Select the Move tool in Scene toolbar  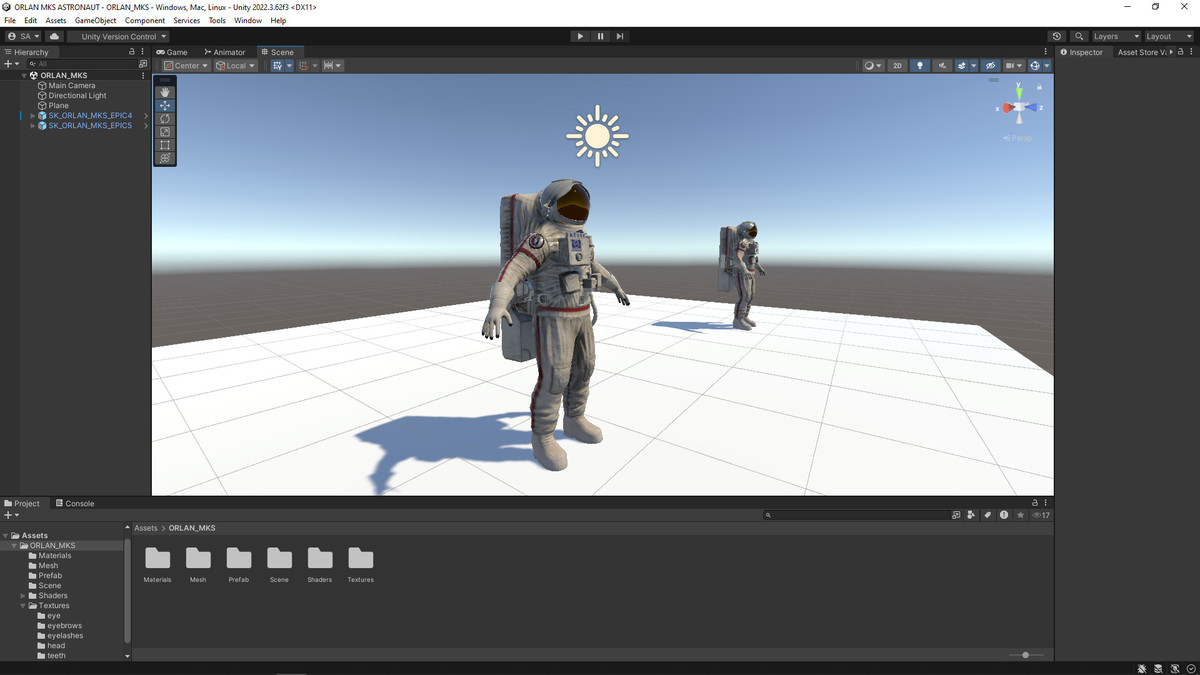(165, 105)
